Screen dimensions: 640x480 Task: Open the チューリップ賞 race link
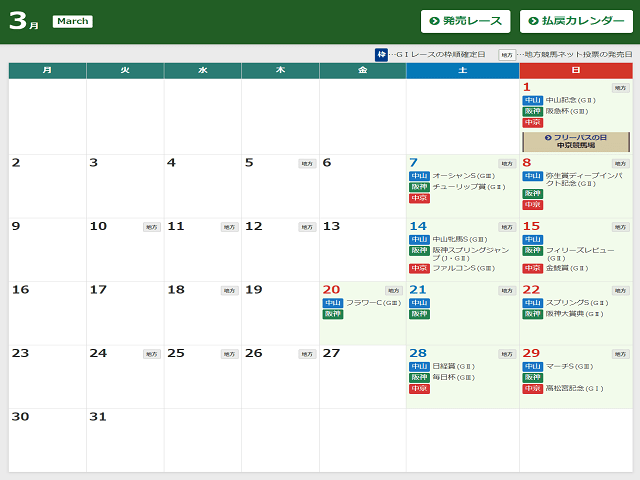coord(469,187)
